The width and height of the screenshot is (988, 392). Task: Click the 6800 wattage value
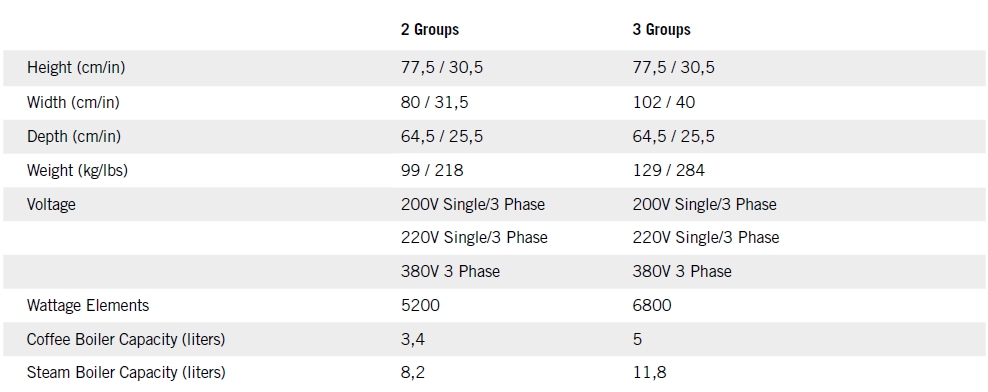click(x=652, y=306)
